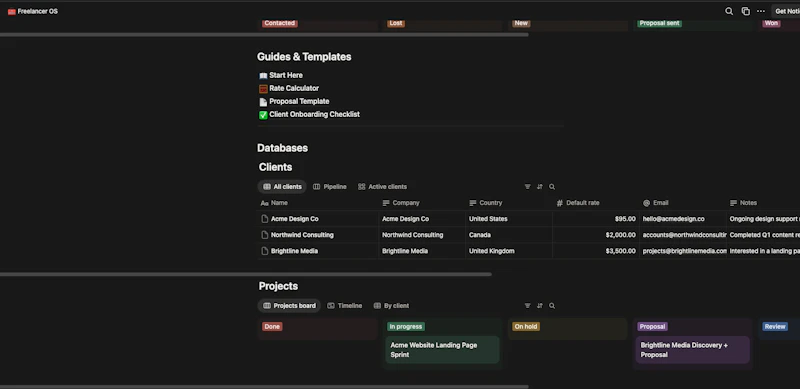Click the Projects sort icon

pos(540,306)
